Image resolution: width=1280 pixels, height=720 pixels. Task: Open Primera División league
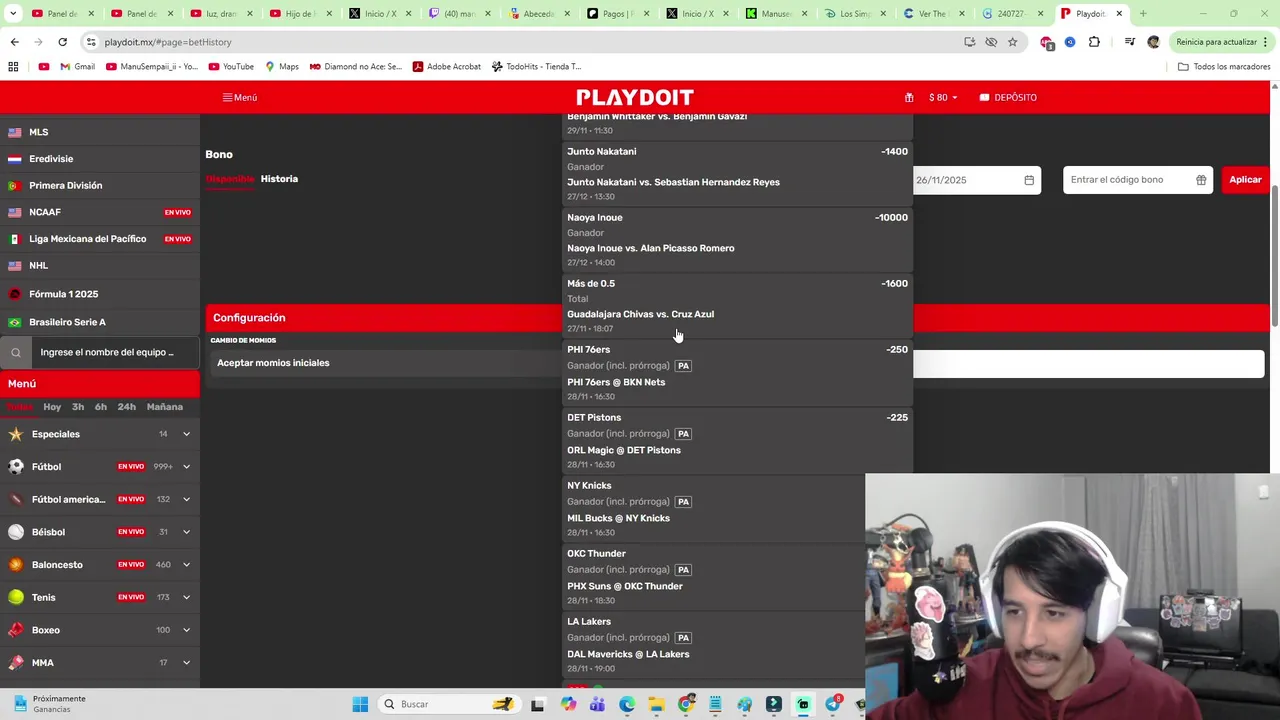(100, 186)
